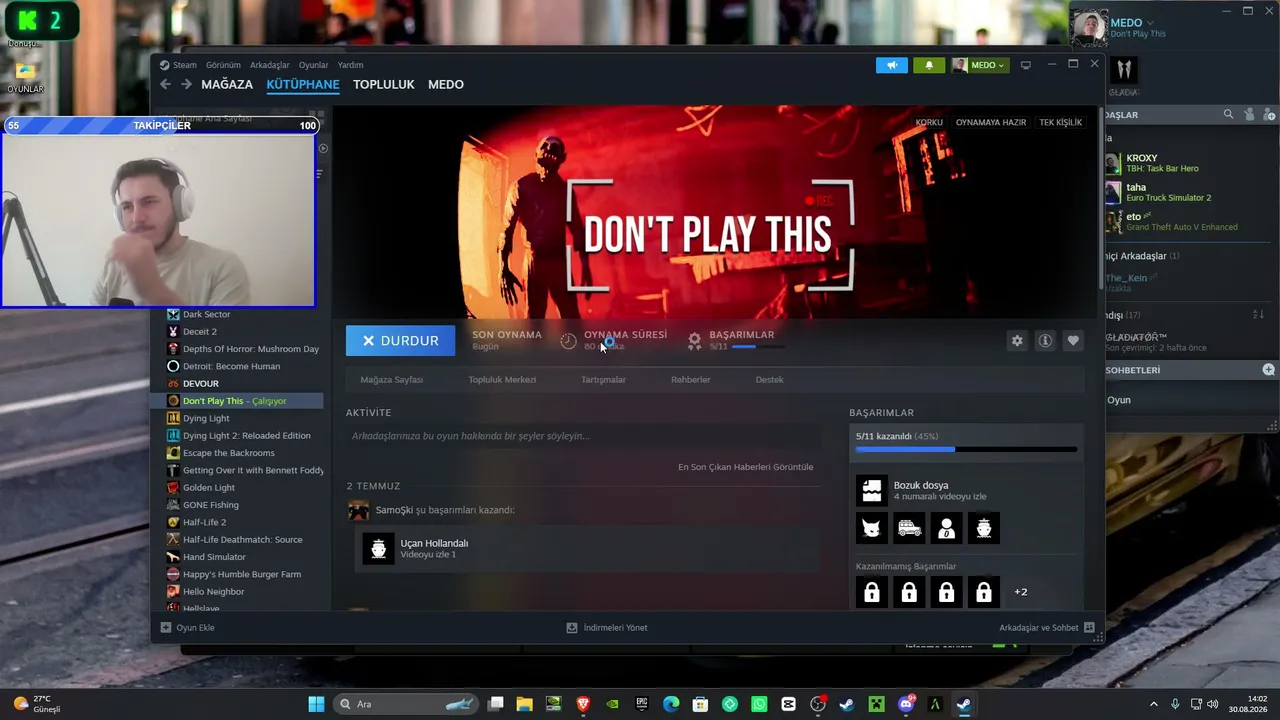This screenshot has height=720, width=1280.
Task: Open game settings gear for Don't Play This
Action: pyautogui.click(x=1017, y=341)
